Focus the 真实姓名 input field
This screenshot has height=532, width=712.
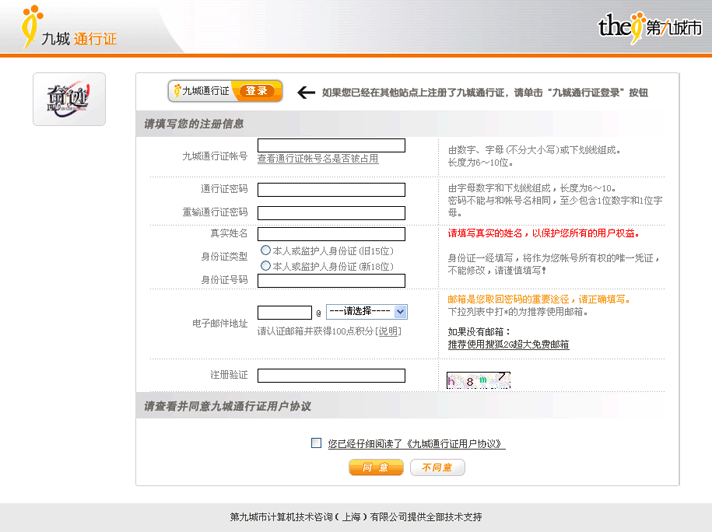(x=331, y=234)
